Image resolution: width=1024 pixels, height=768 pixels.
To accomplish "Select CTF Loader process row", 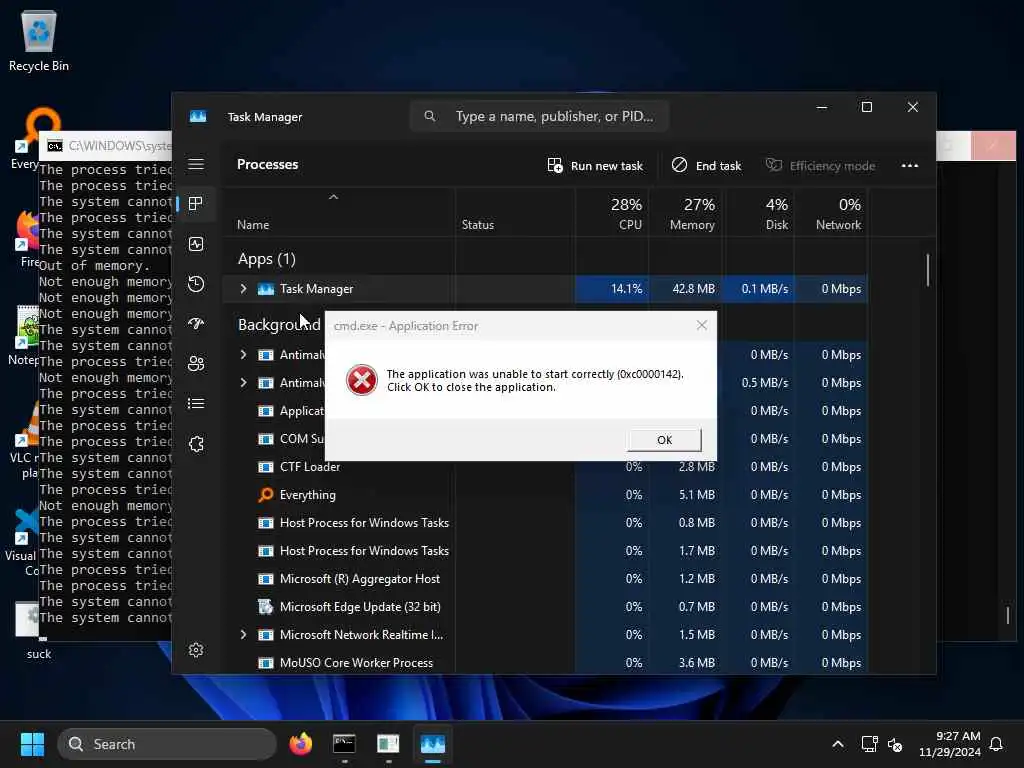I will tap(545, 467).
